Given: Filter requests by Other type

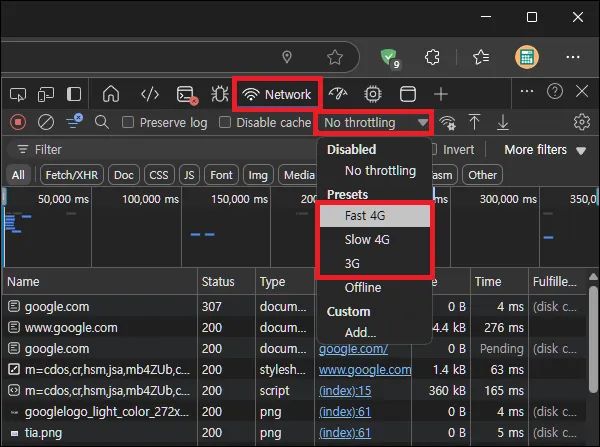Looking at the screenshot, I should (x=482, y=175).
